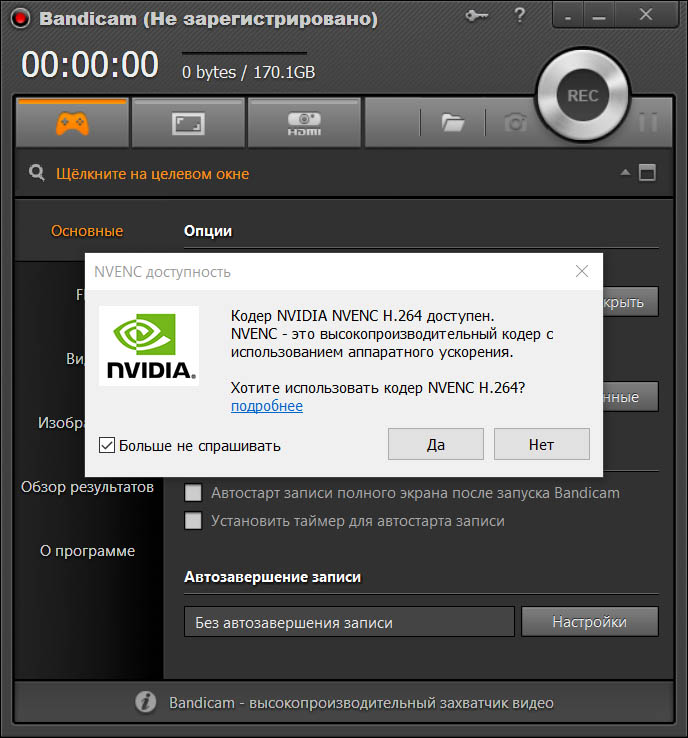688x738 pixels.
Task: Confirm NVENC use with the 'Да' button
Action: click(436, 444)
